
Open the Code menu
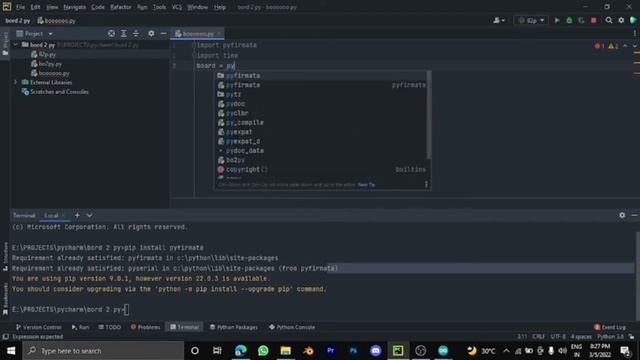coord(98,7)
